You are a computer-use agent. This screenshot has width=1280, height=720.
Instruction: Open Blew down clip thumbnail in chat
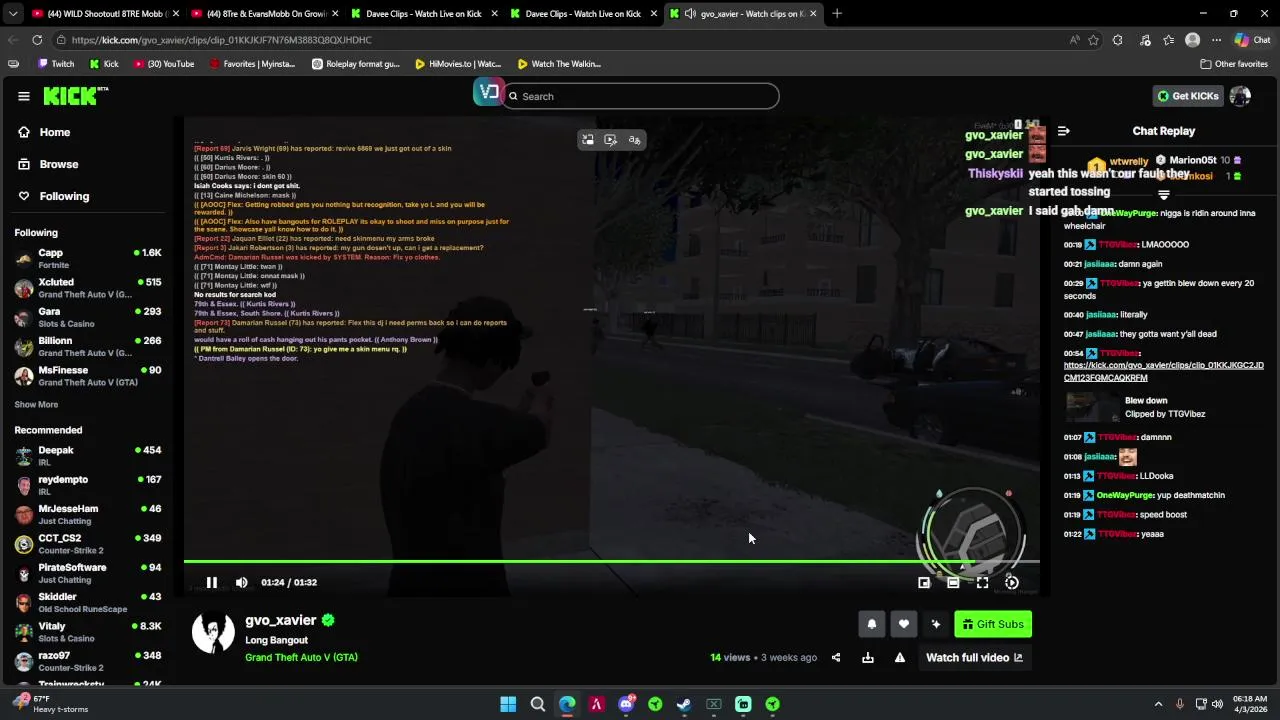(x=1091, y=407)
